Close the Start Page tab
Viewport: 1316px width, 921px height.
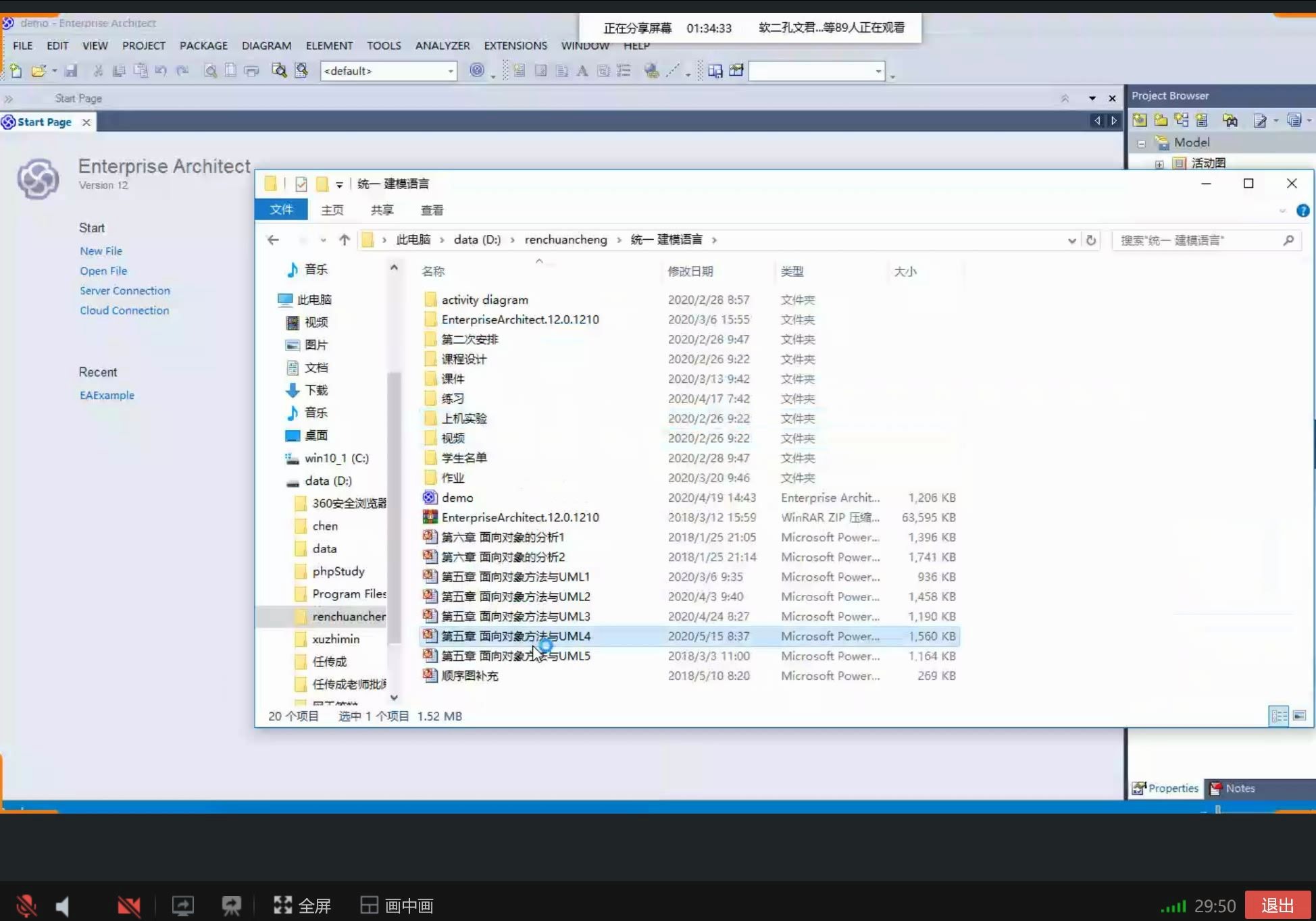(86, 122)
